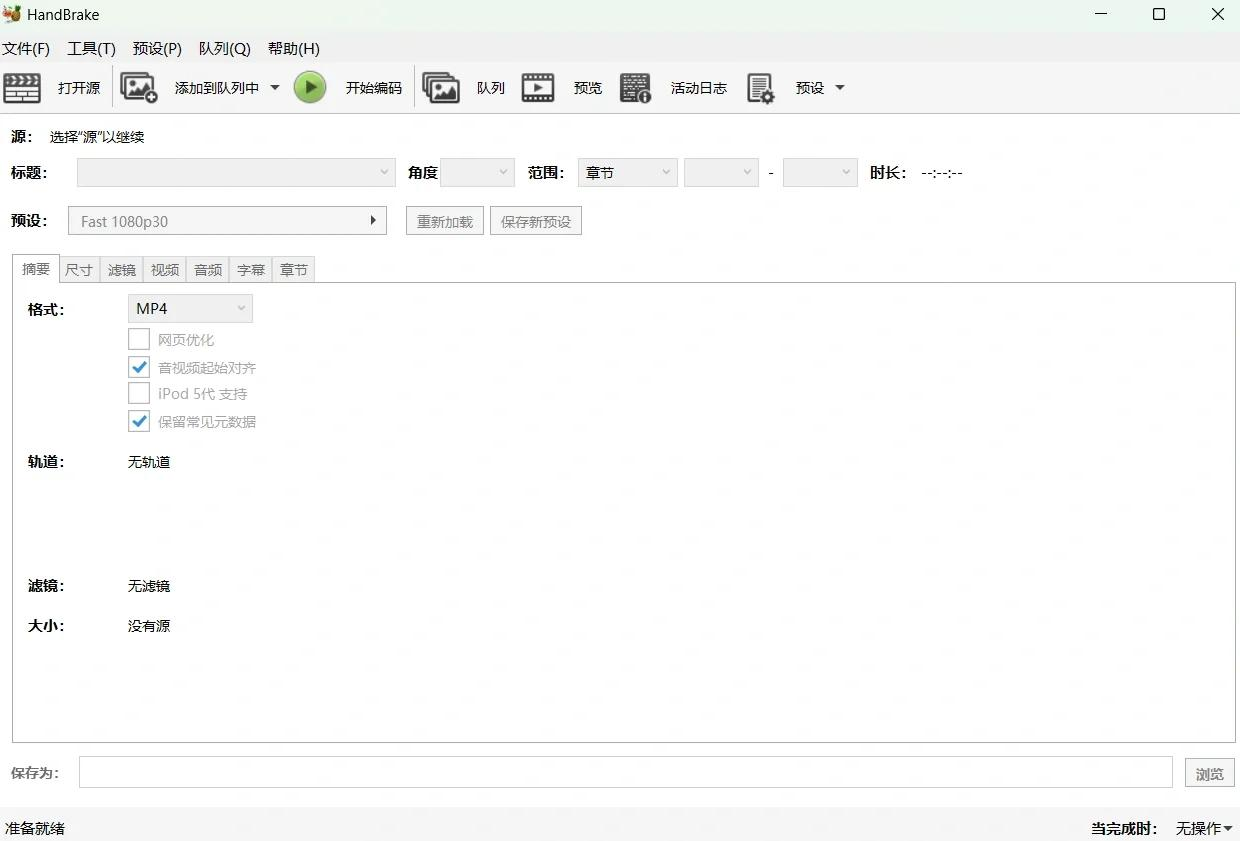Click the 浏览 browse button

click(1210, 773)
